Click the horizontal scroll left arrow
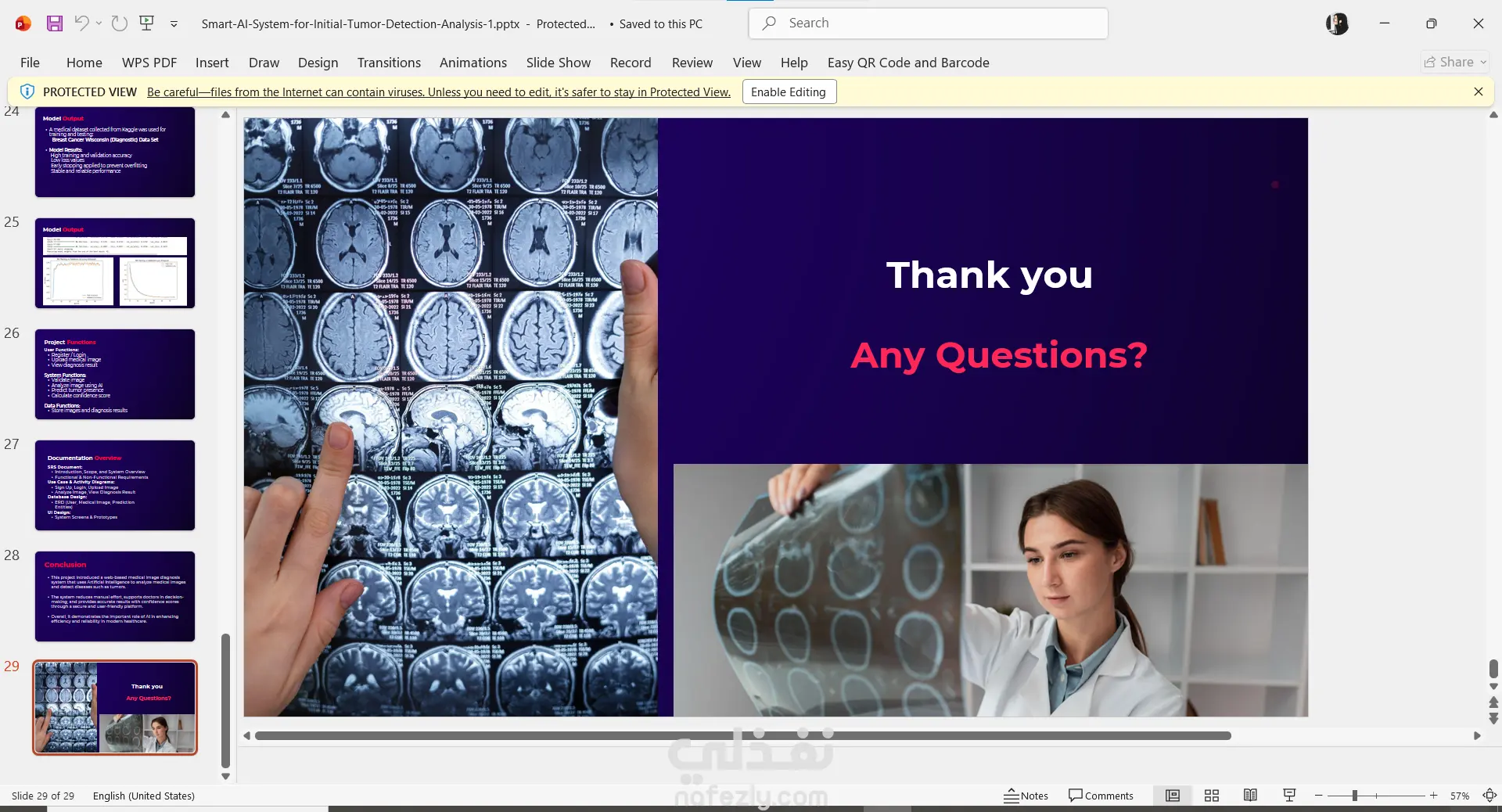This screenshot has width=1502, height=812. point(247,735)
